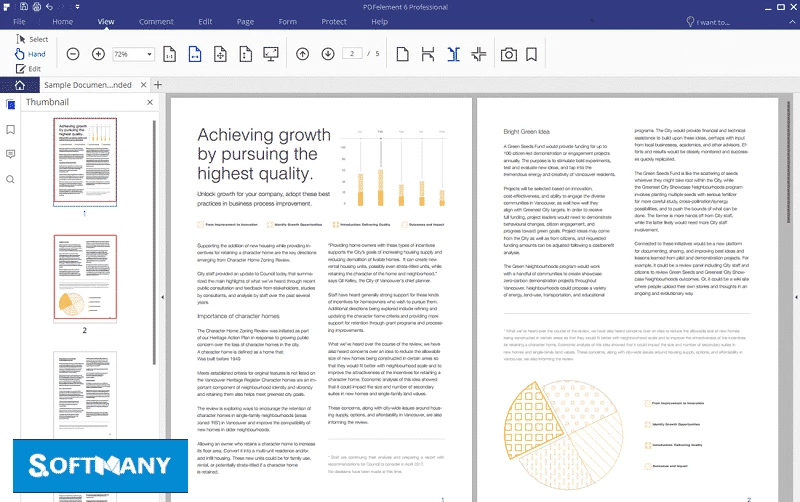The image size is (800, 502).
Task: Open the Comments panel in the left sidebar
Action: [10, 154]
